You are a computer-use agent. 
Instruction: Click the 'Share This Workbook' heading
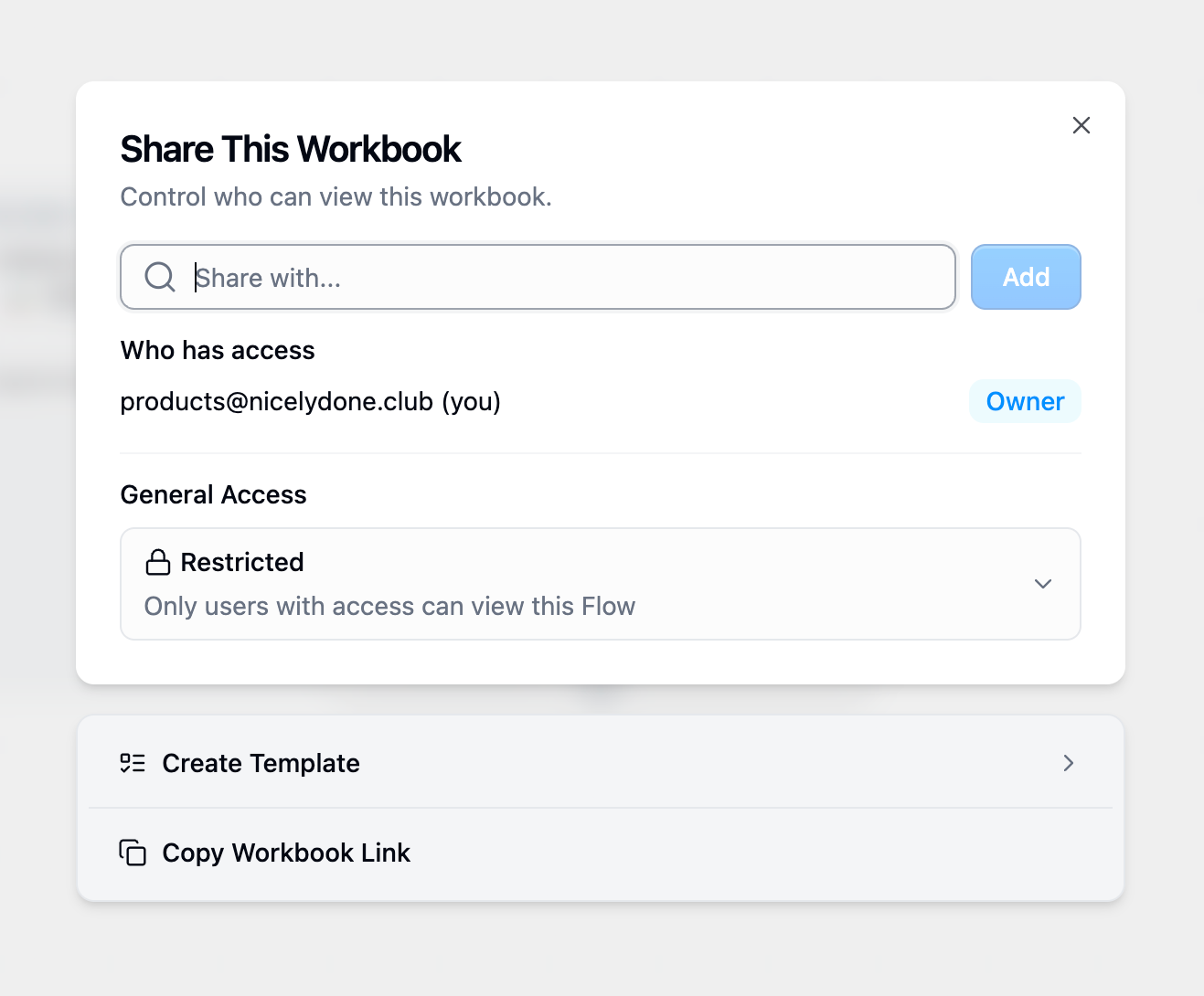291,150
